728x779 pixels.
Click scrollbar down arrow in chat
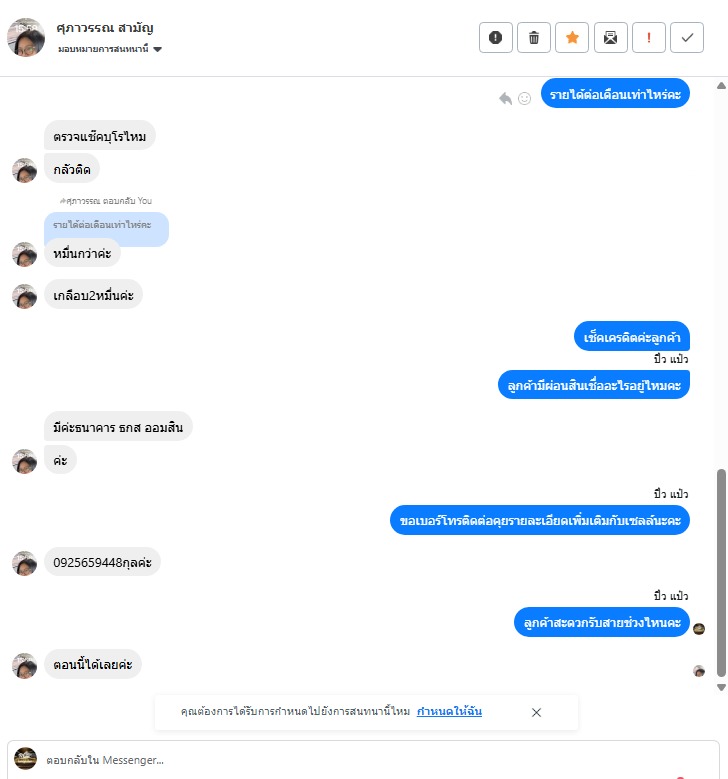722,688
